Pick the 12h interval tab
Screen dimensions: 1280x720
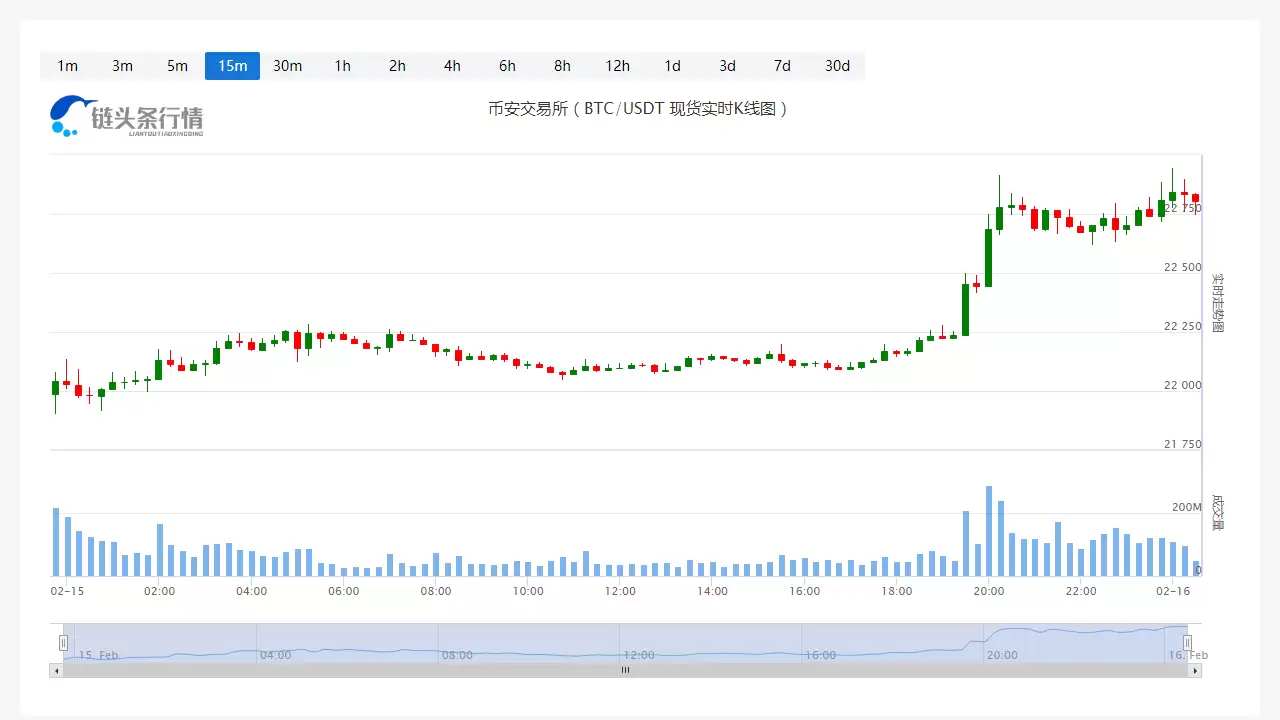[617, 66]
